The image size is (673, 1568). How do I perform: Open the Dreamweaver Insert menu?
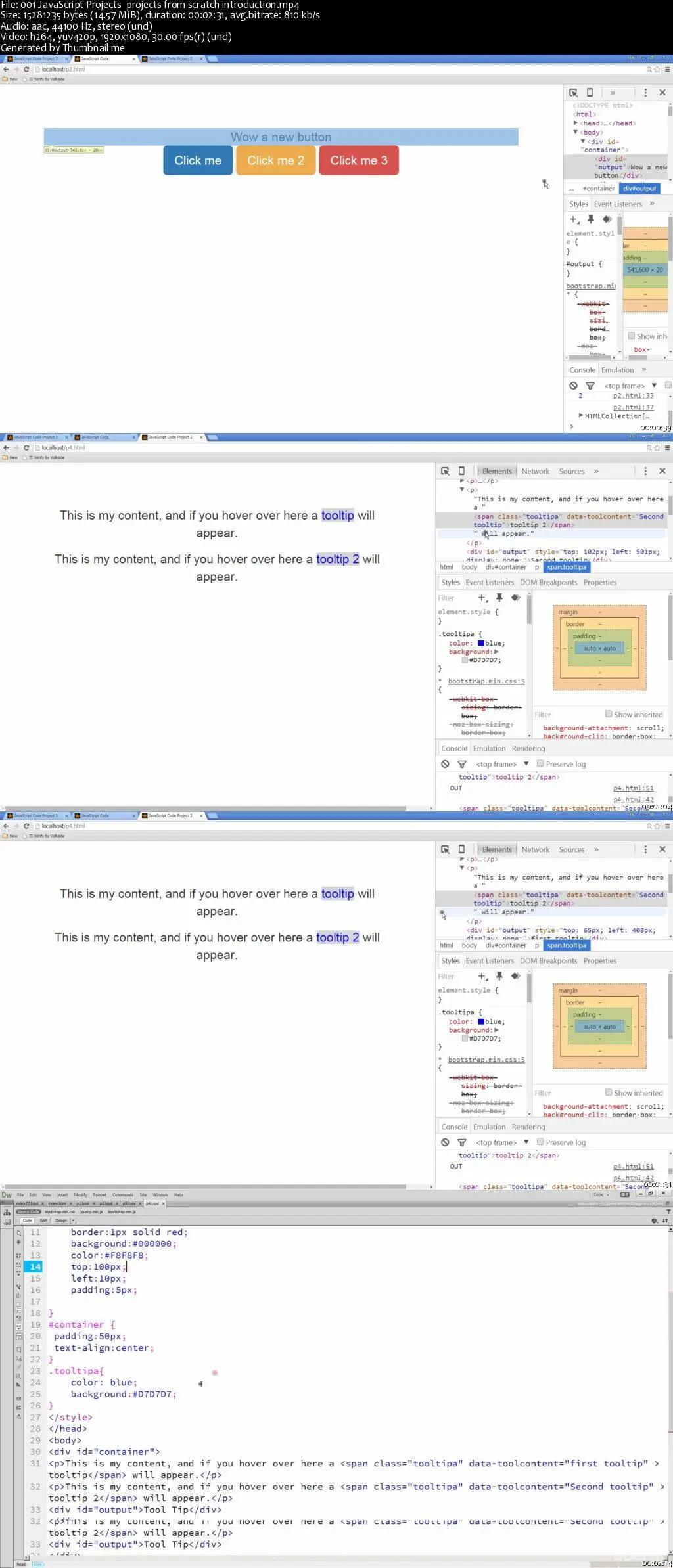(x=62, y=1195)
